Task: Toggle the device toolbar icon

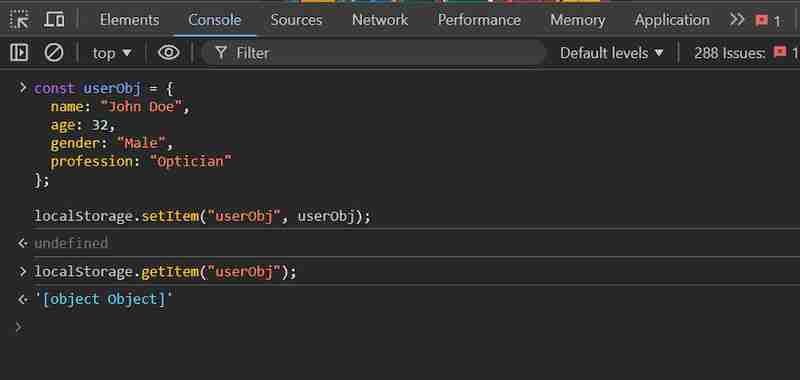Action: (x=54, y=20)
